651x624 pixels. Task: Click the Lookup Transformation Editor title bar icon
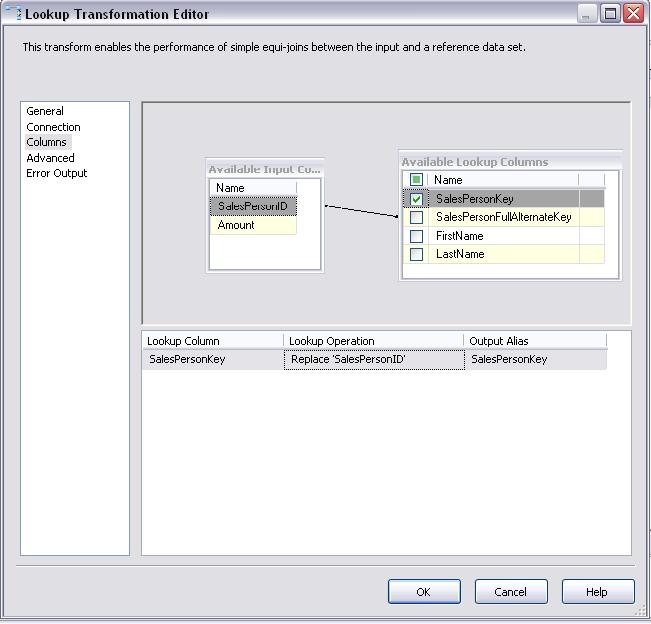pyautogui.click(x=13, y=14)
